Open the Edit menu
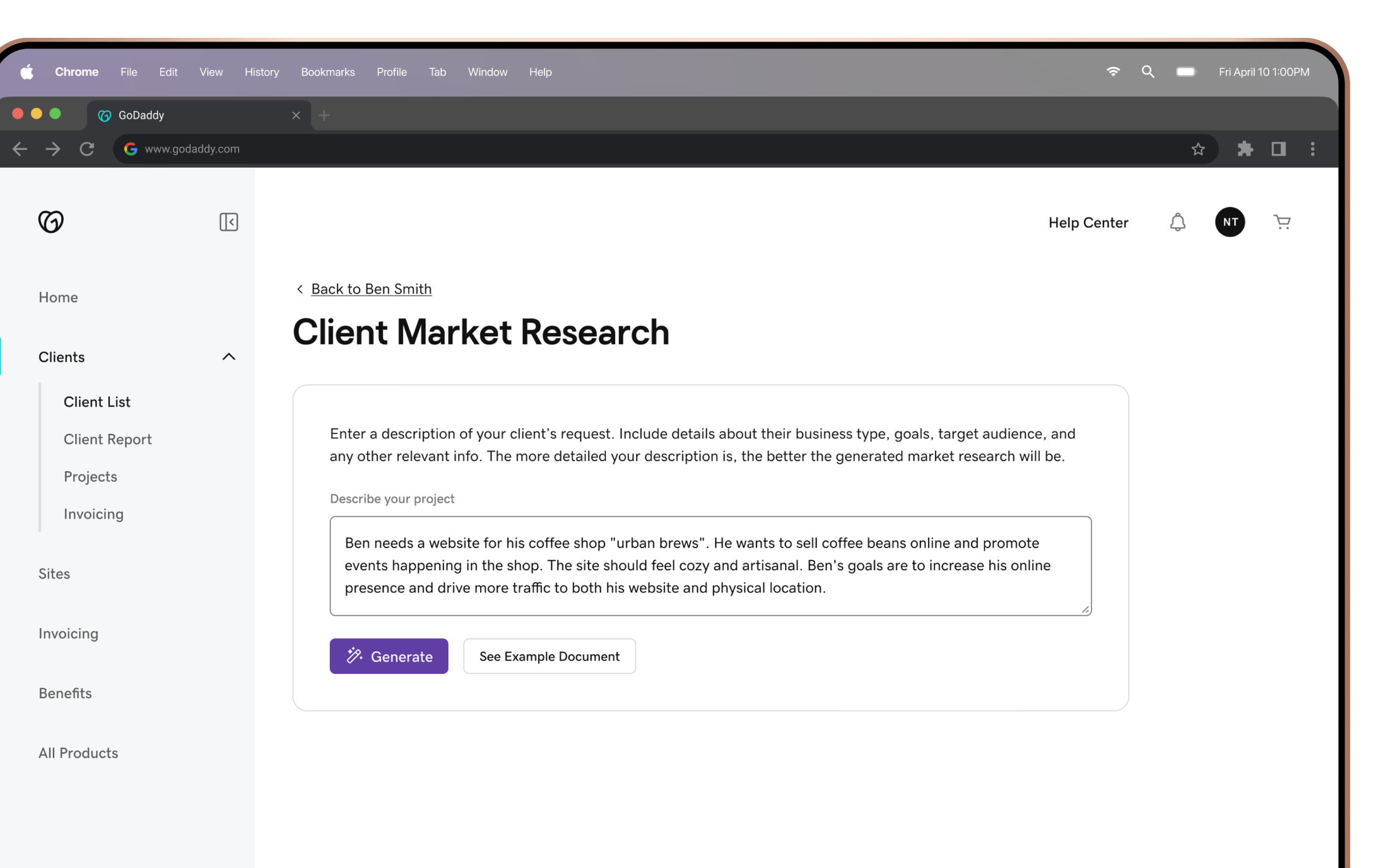 pos(168,72)
